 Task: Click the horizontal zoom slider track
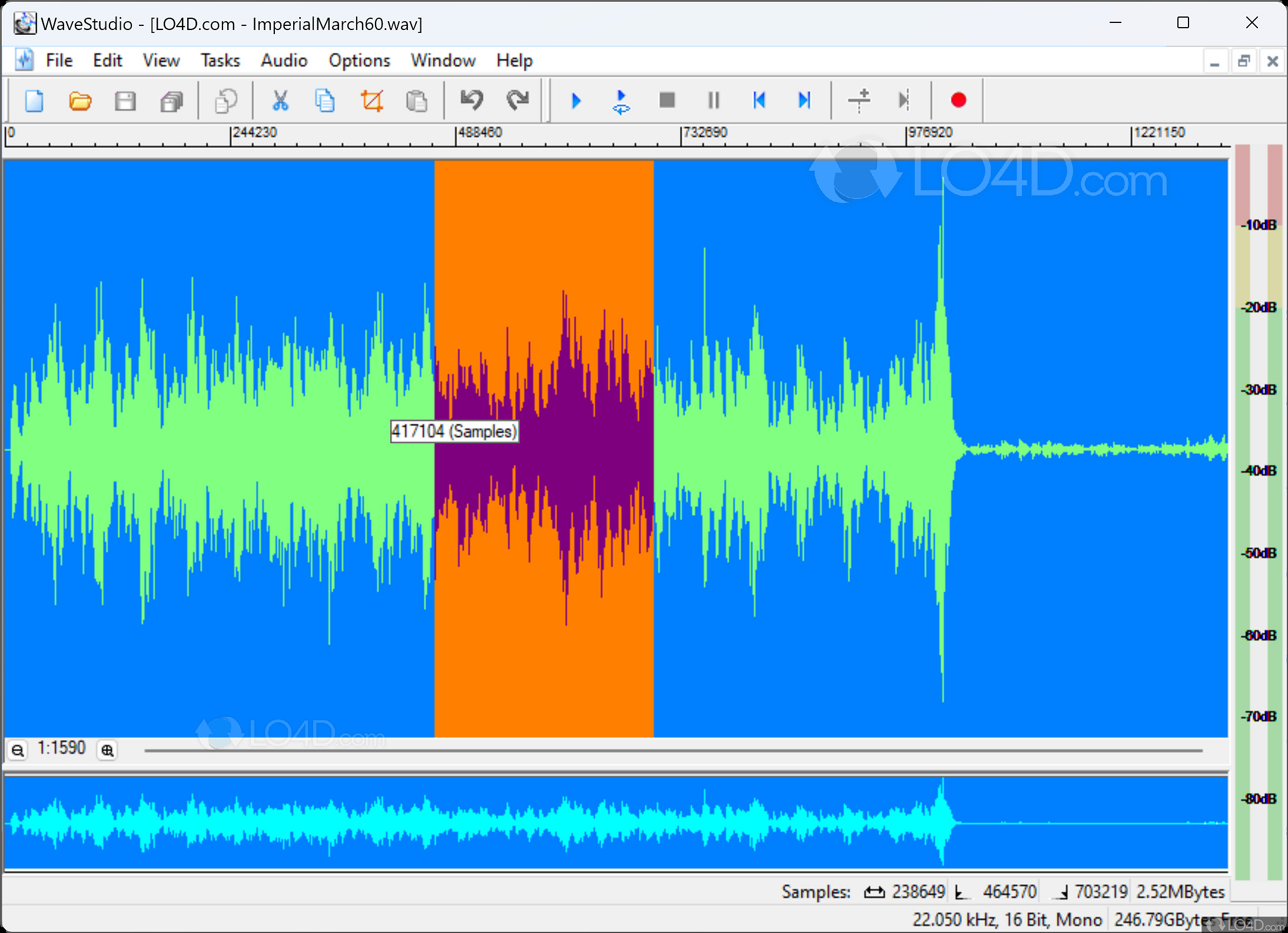point(671,751)
